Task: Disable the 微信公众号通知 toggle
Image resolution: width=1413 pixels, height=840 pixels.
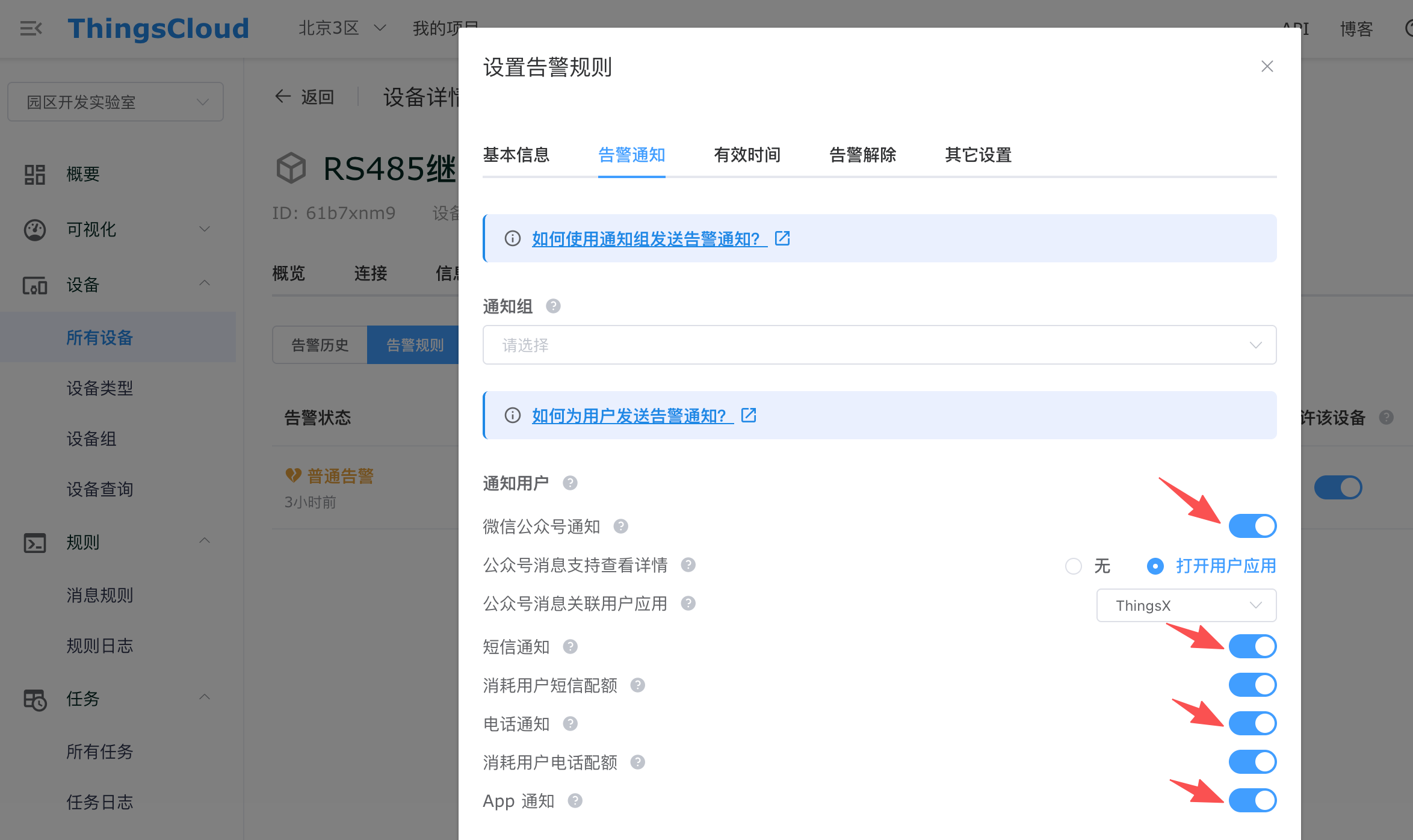Action: (1252, 526)
